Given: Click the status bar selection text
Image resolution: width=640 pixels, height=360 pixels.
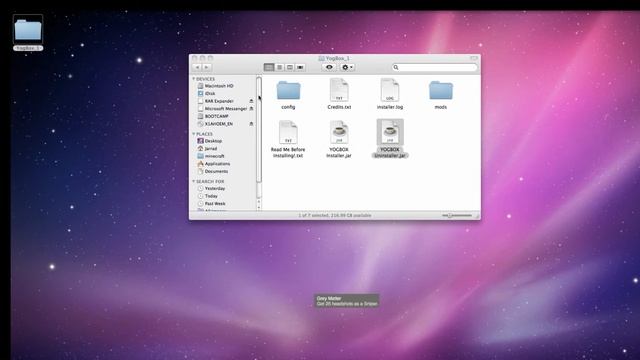Looking at the screenshot, I should point(334,215).
